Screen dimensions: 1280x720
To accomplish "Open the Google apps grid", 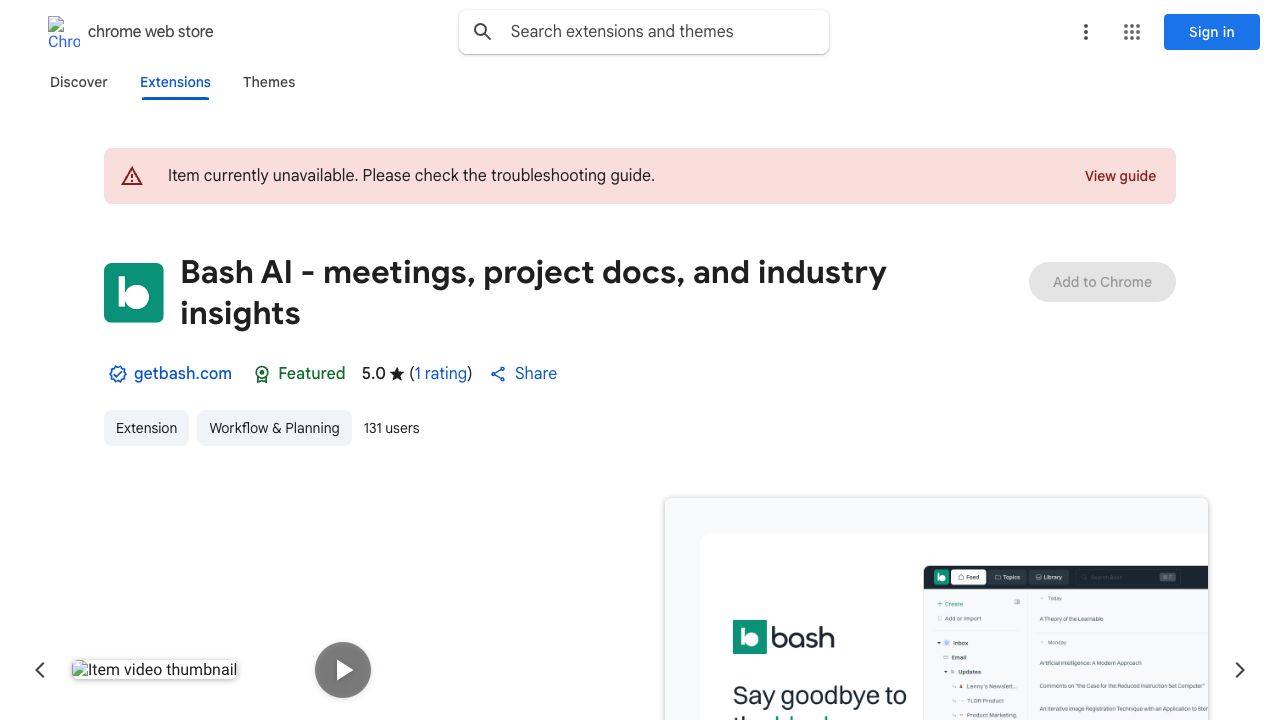I will pyautogui.click(x=1132, y=32).
